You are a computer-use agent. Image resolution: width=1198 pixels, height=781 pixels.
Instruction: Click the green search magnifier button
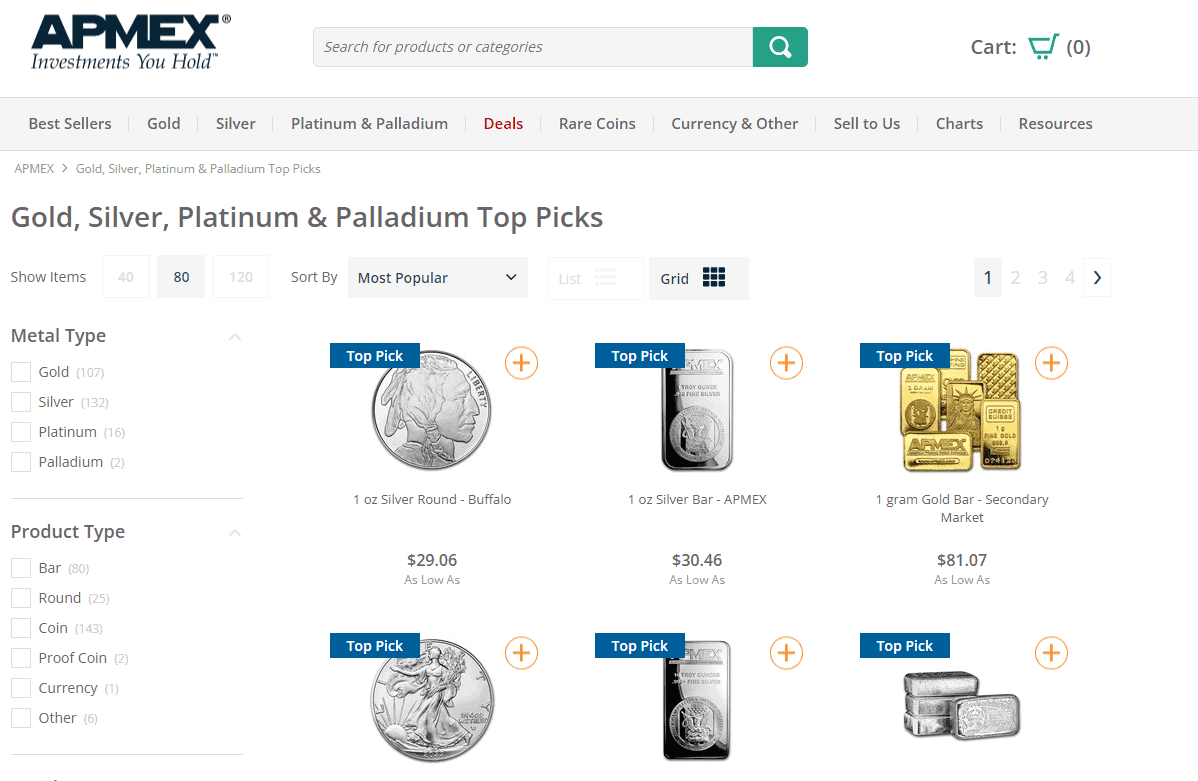pyautogui.click(x=780, y=47)
